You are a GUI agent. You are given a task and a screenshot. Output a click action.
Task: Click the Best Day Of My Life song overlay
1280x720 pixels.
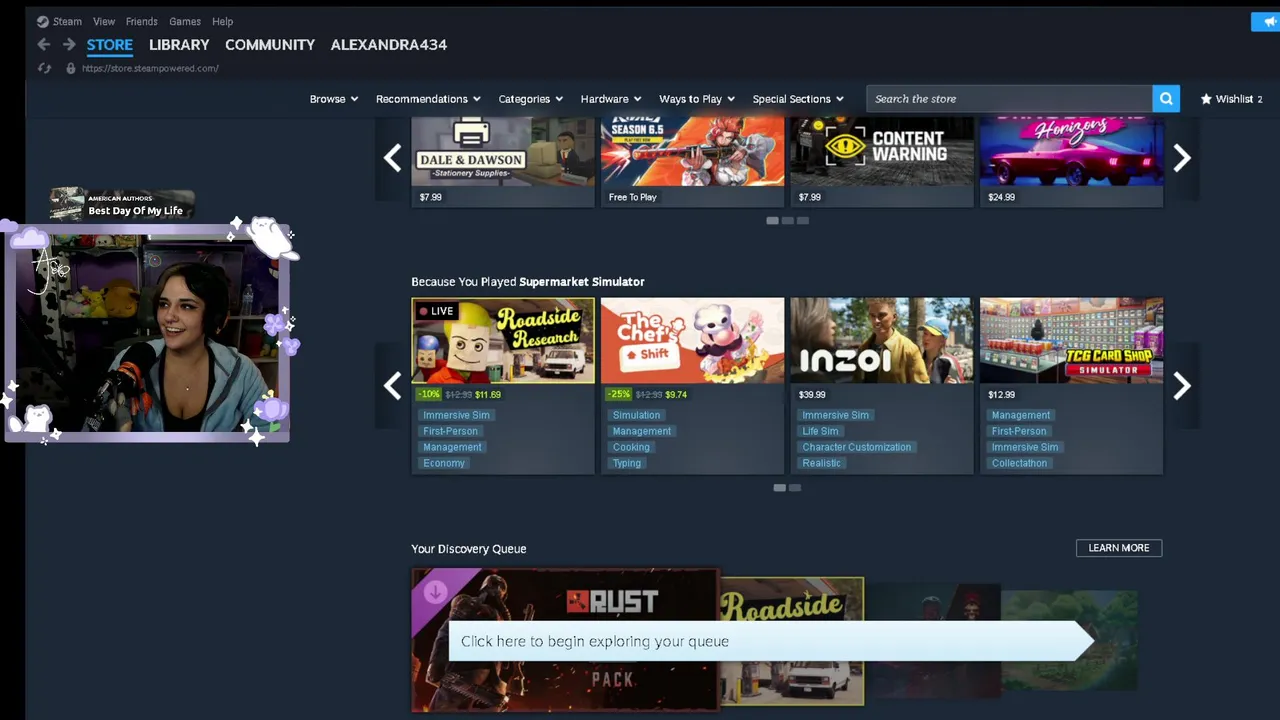click(122, 205)
